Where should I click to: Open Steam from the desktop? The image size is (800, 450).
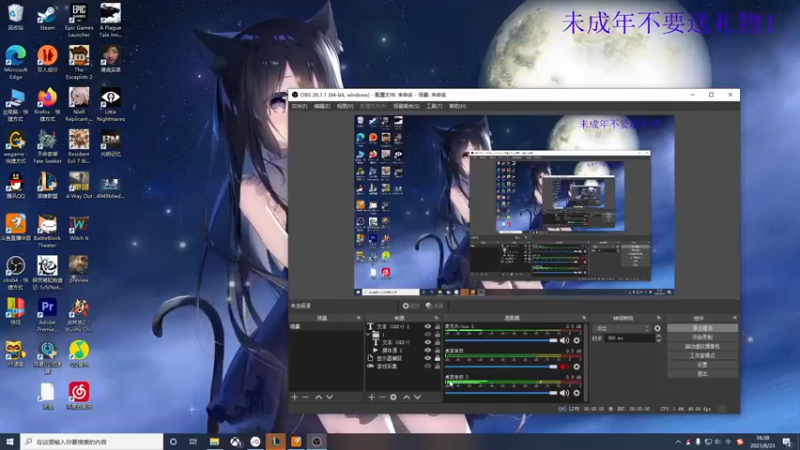[47, 18]
